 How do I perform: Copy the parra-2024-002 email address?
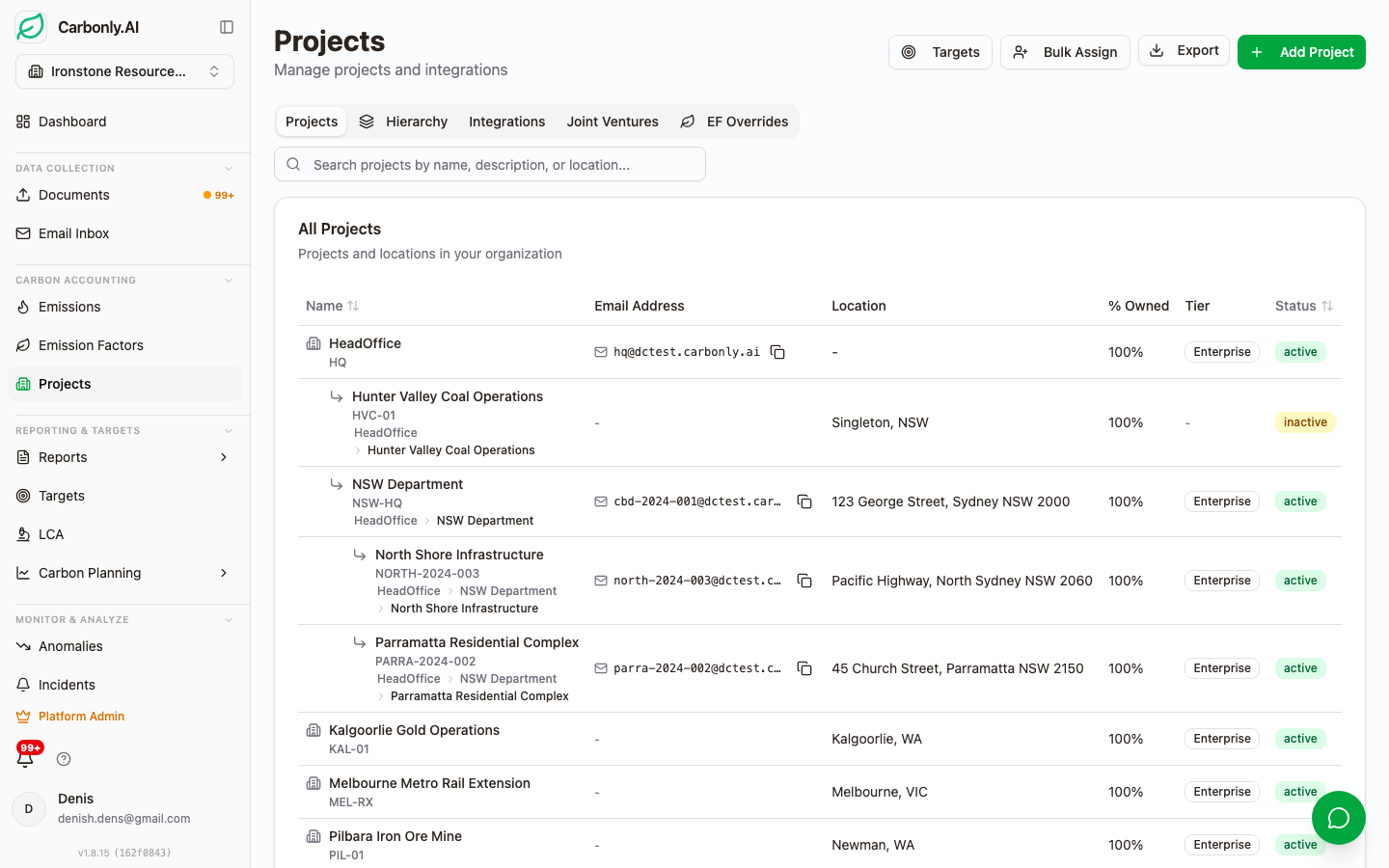point(804,668)
